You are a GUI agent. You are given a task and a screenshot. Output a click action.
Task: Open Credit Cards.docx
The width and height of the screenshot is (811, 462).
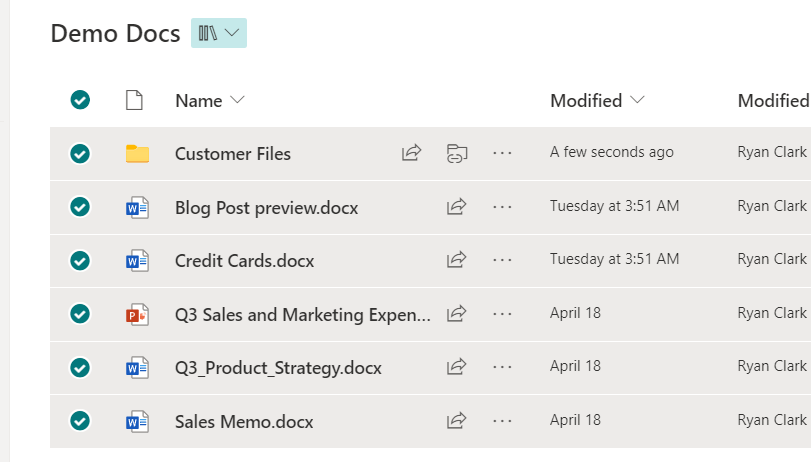(245, 261)
